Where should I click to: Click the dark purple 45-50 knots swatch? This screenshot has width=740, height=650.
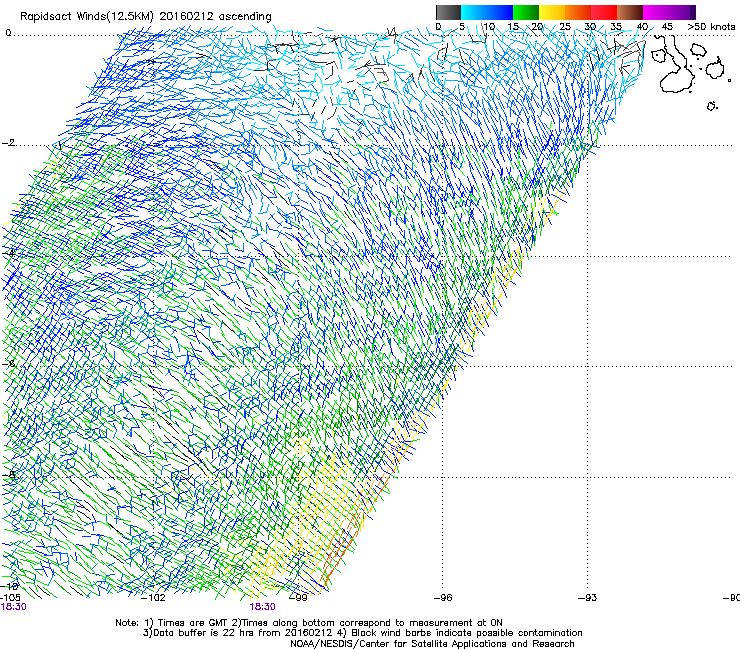[682, 12]
